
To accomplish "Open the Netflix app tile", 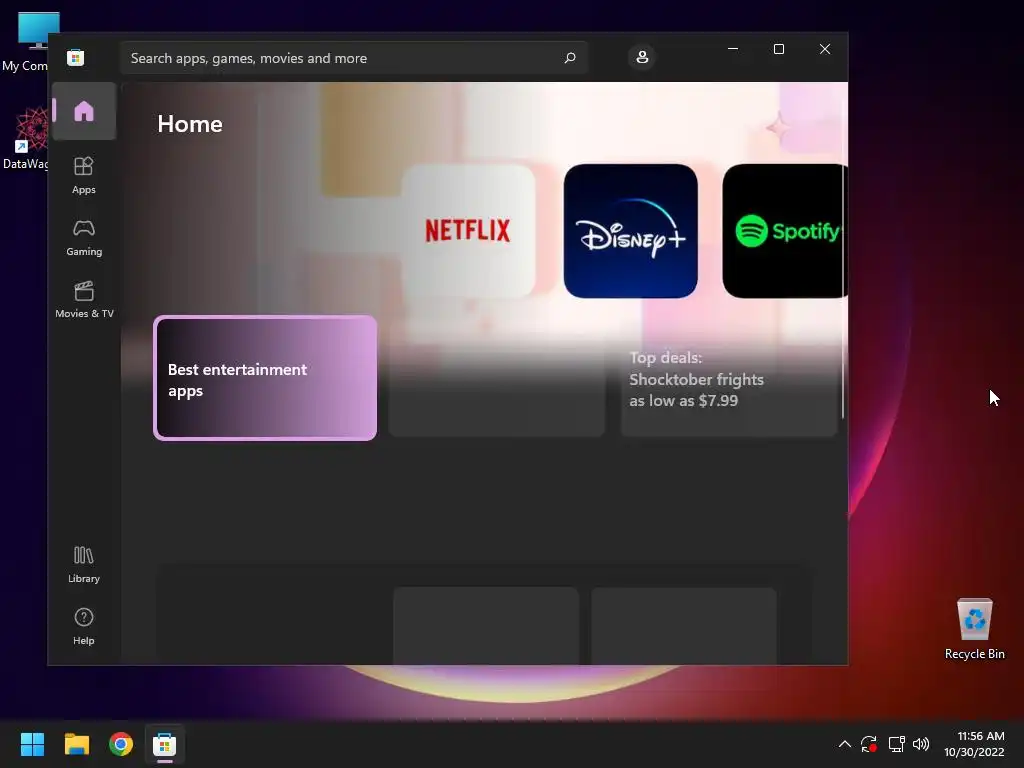I will point(468,231).
